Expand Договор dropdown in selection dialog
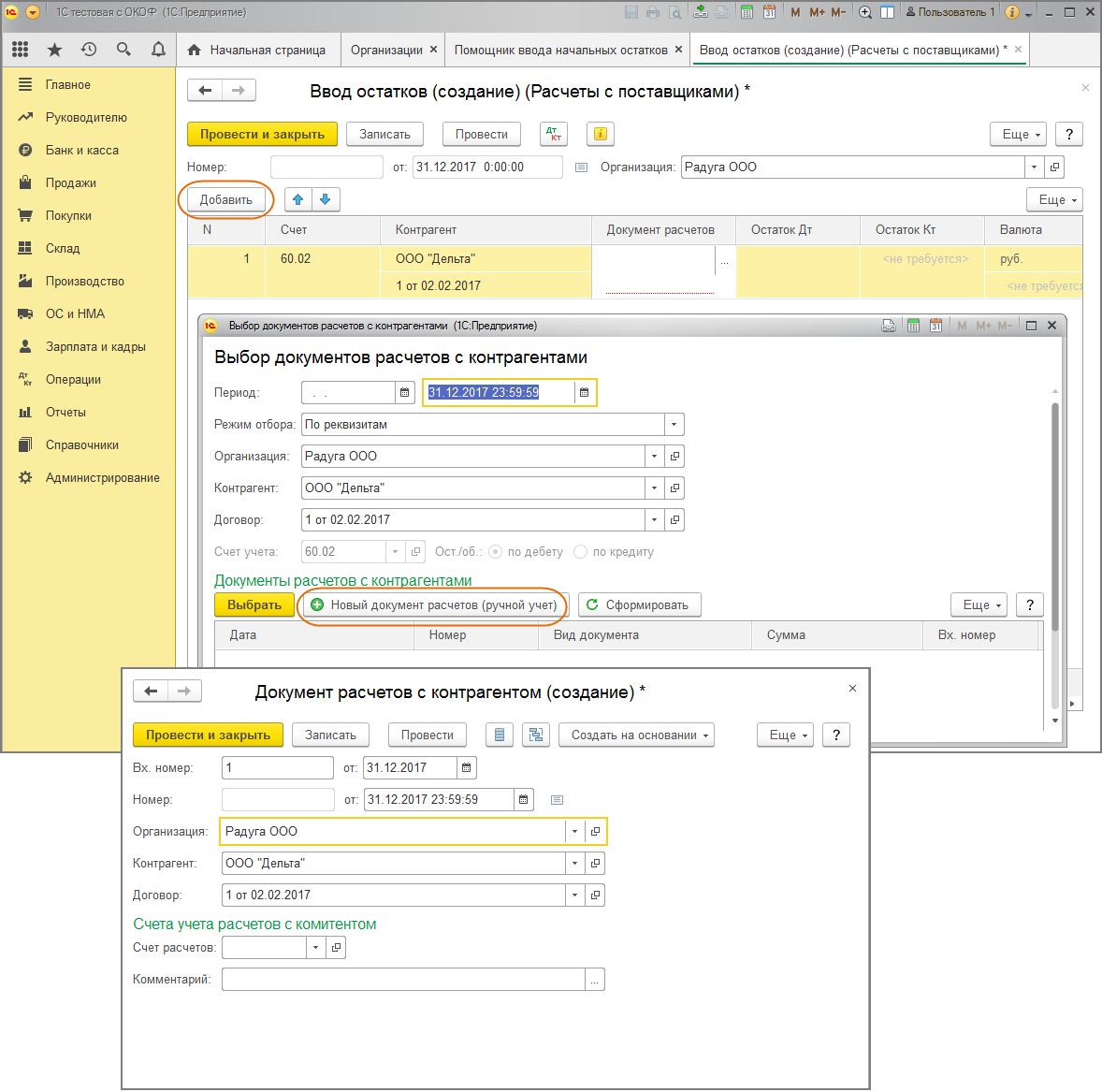Viewport: 1102px width, 1092px height. (654, 519)
